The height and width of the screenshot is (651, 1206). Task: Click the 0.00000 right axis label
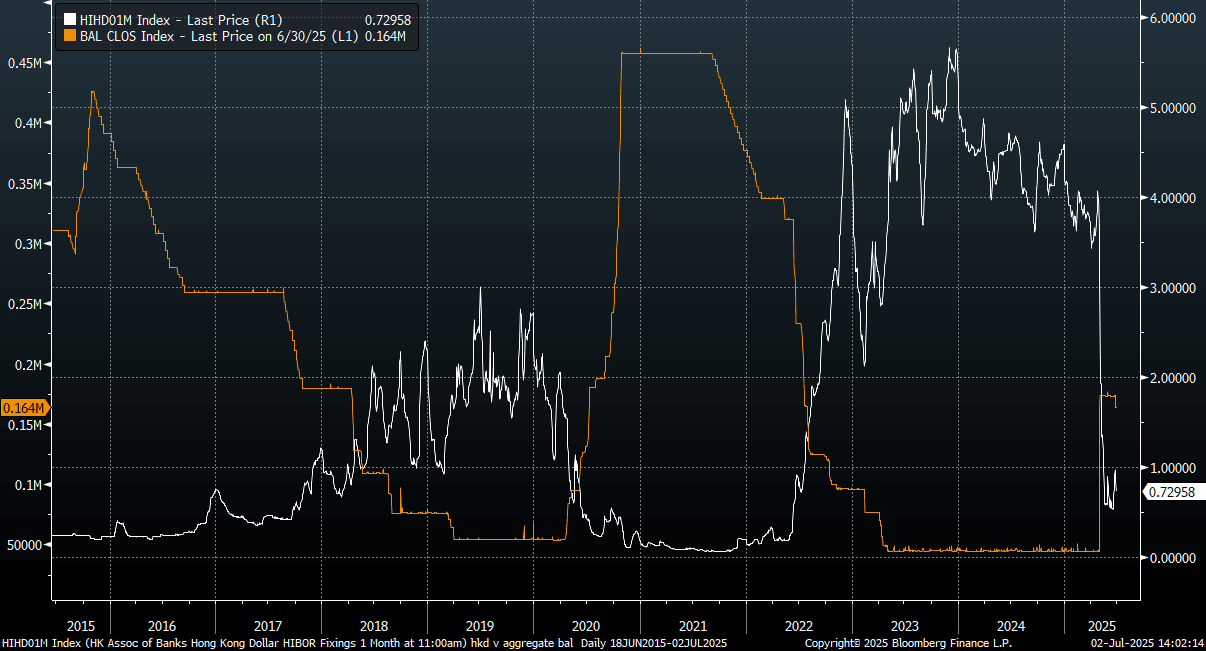pyautogui.click(x=1170, y=558)
